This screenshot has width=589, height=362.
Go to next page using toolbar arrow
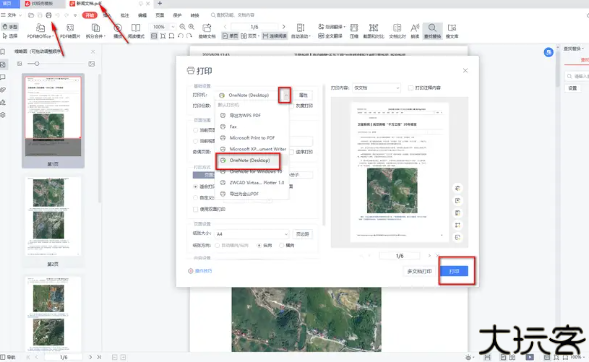(x=284, y=27)
